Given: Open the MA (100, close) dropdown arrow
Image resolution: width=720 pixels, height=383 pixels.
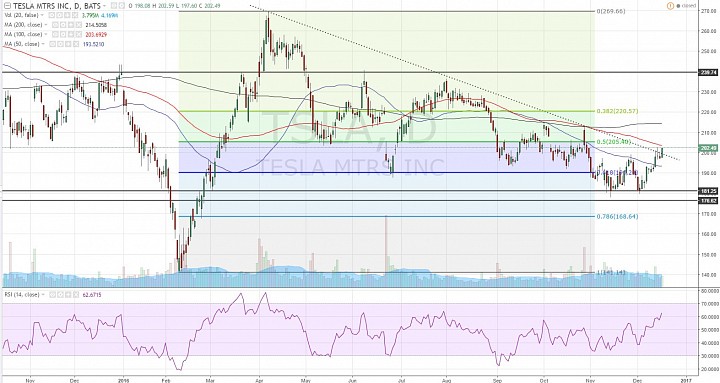Looking at the screenshot, I should [46, 34].
